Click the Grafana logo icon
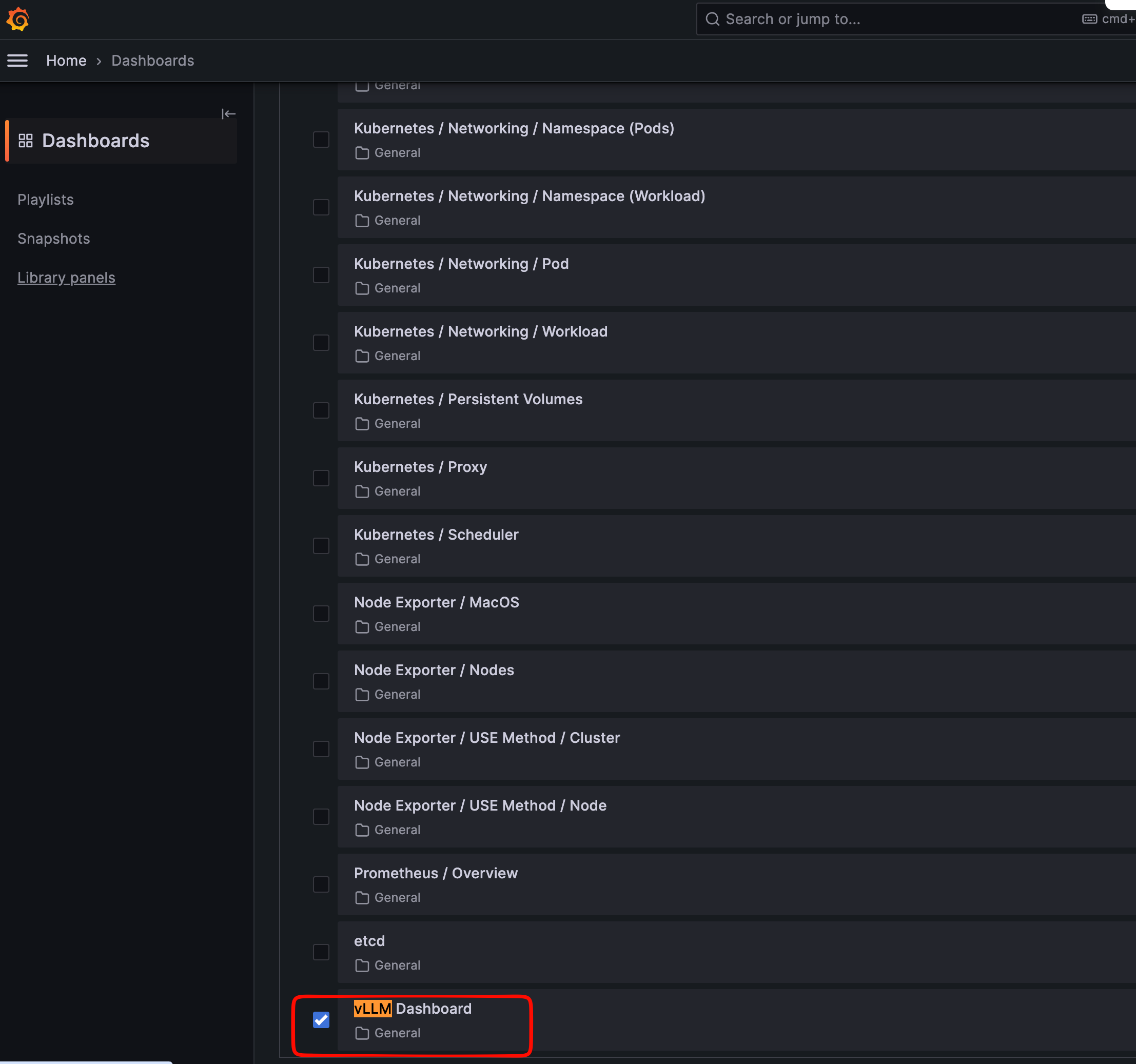This screenshot has height=1064, width=1136. 18,19
